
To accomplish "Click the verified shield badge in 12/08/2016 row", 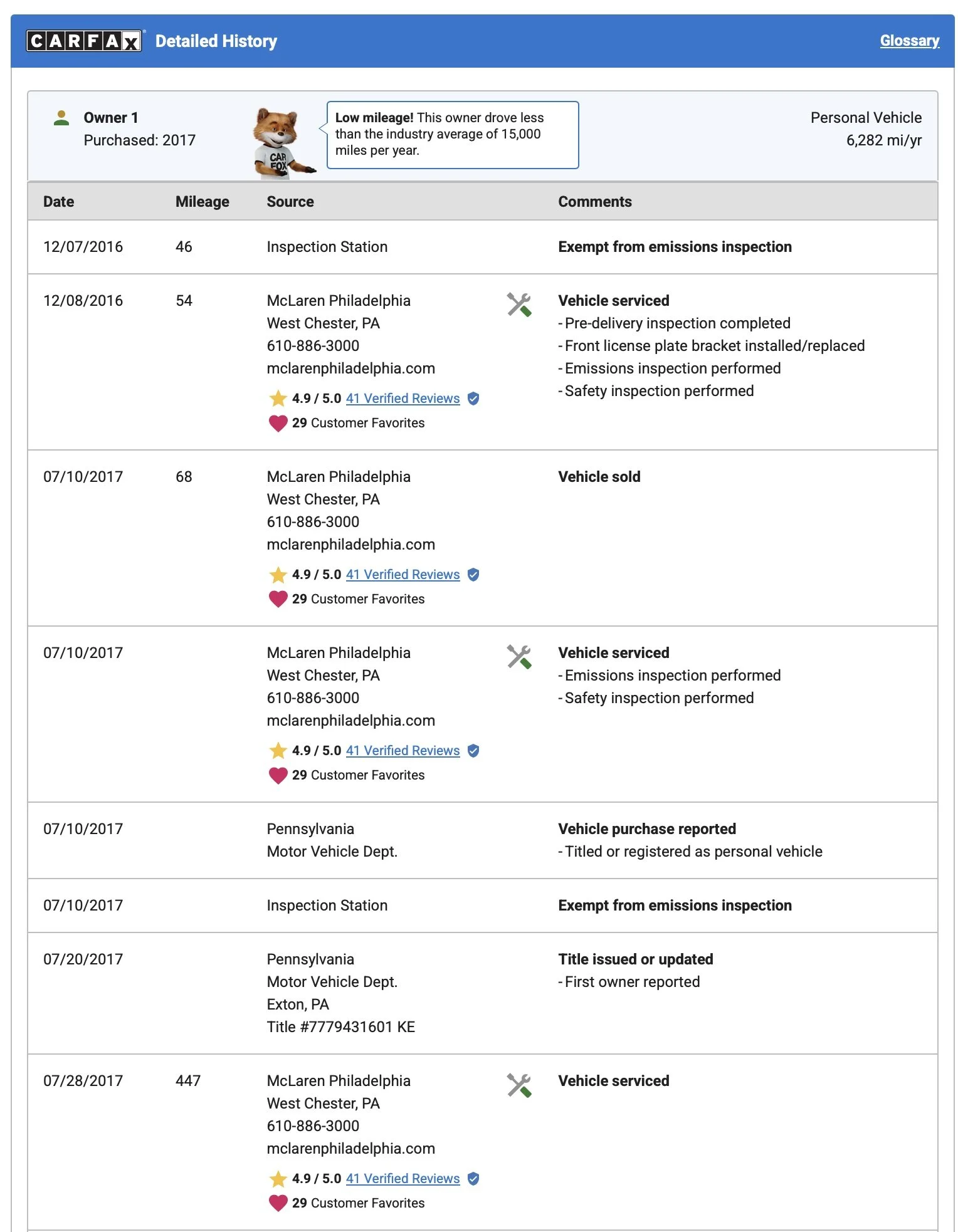I will point(473,399).
